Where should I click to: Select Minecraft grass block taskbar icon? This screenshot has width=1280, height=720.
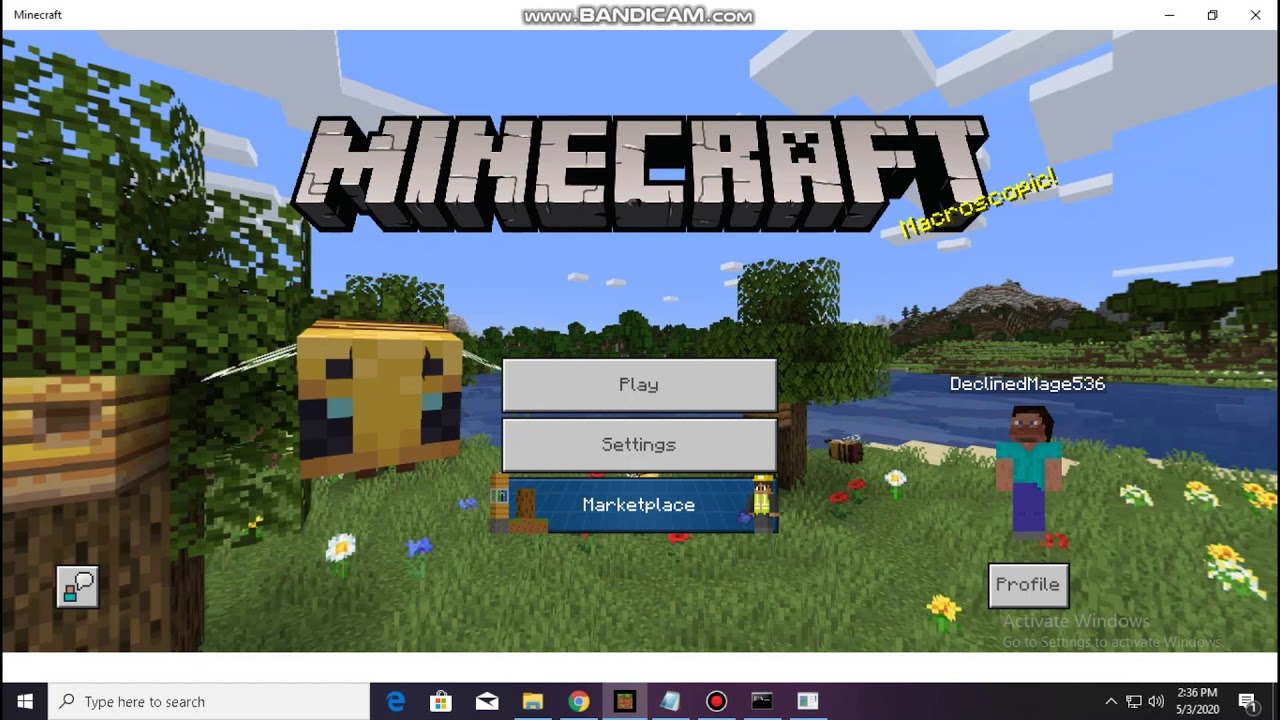click(x=624, y=701)
